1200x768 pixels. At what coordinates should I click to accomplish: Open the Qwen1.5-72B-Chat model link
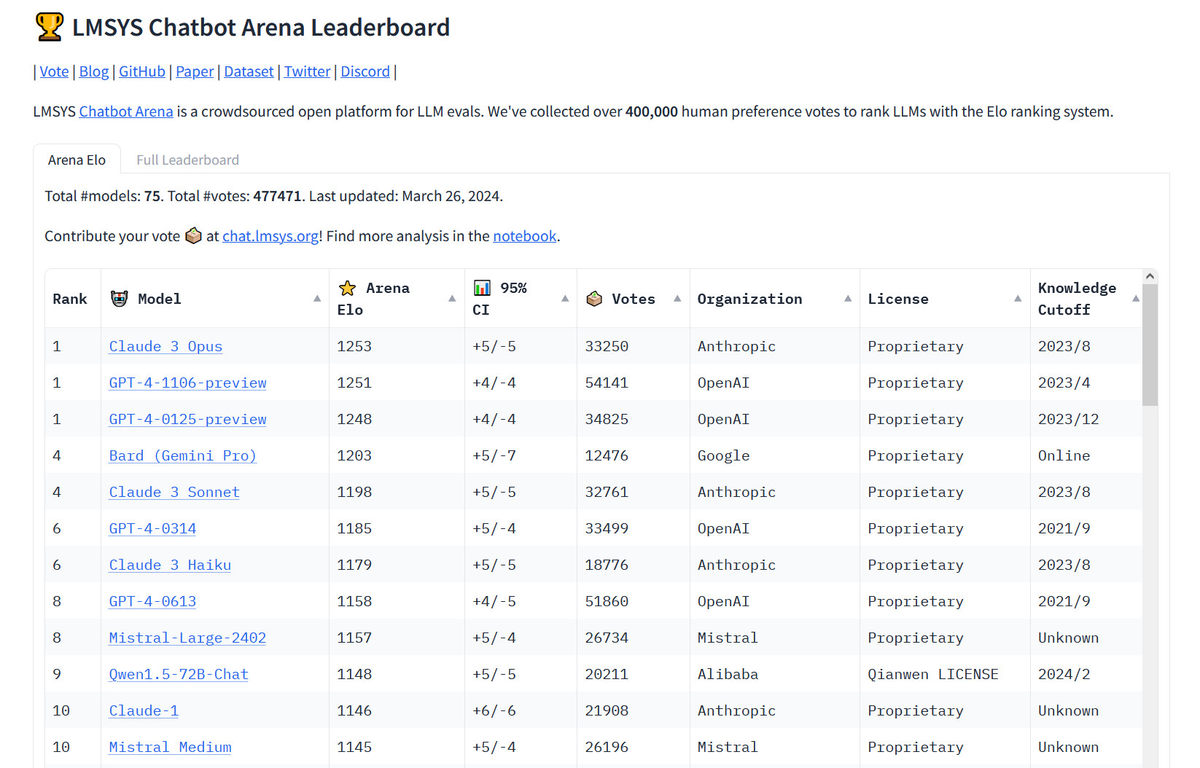pos(179,674)
